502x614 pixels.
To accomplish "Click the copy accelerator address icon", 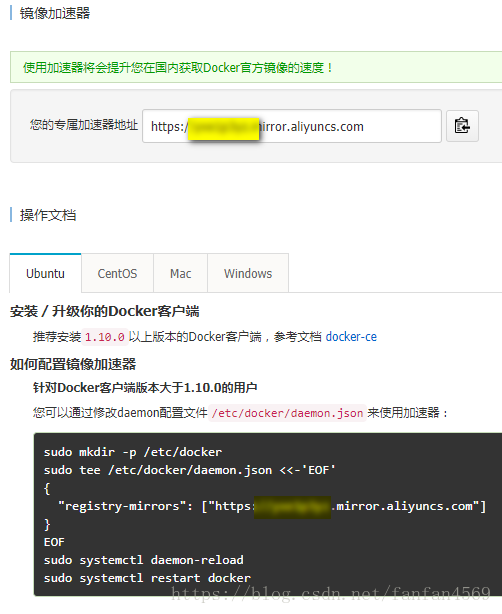I will click(x=462, y=126).
